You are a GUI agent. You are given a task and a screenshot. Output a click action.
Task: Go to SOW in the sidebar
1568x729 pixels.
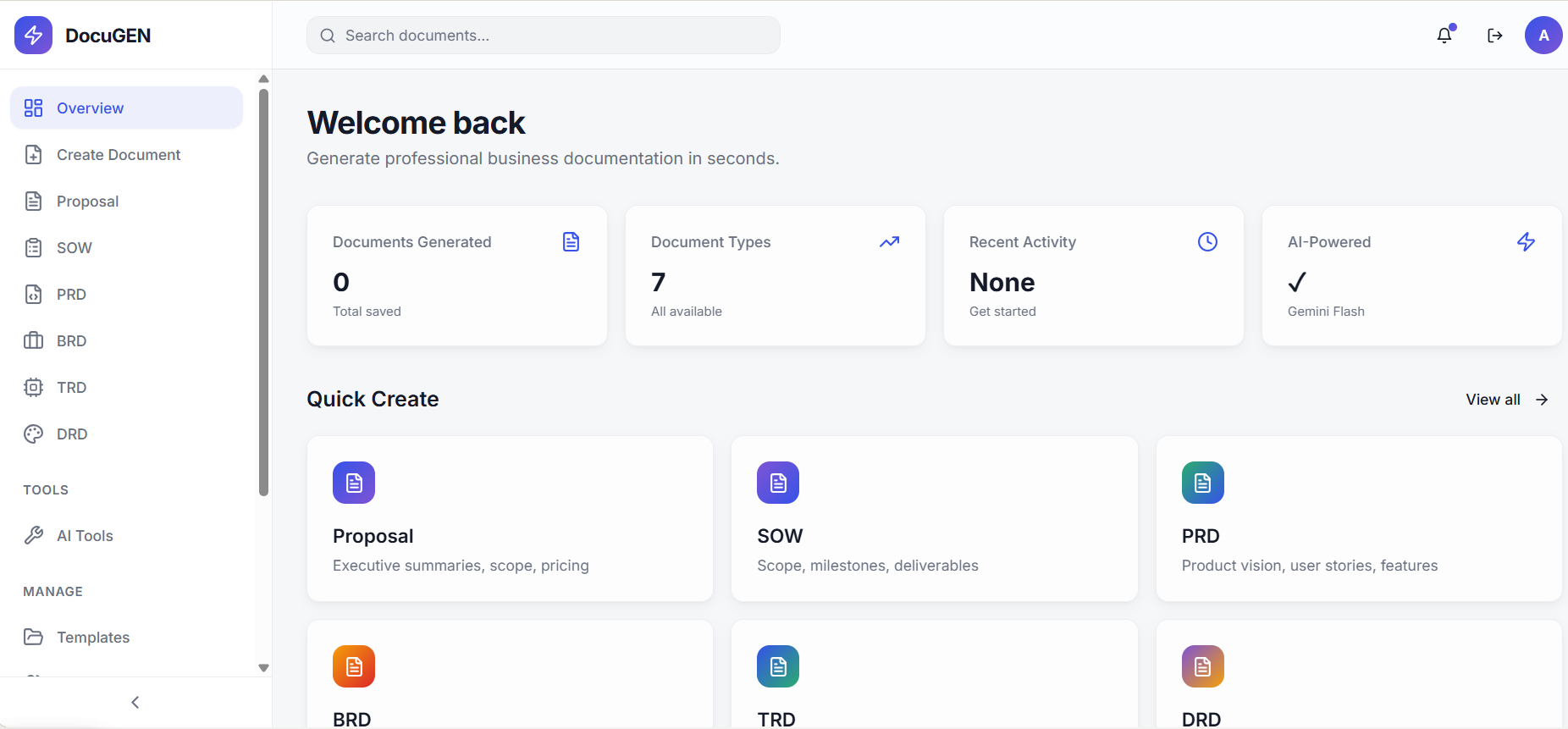pos(126,247)
